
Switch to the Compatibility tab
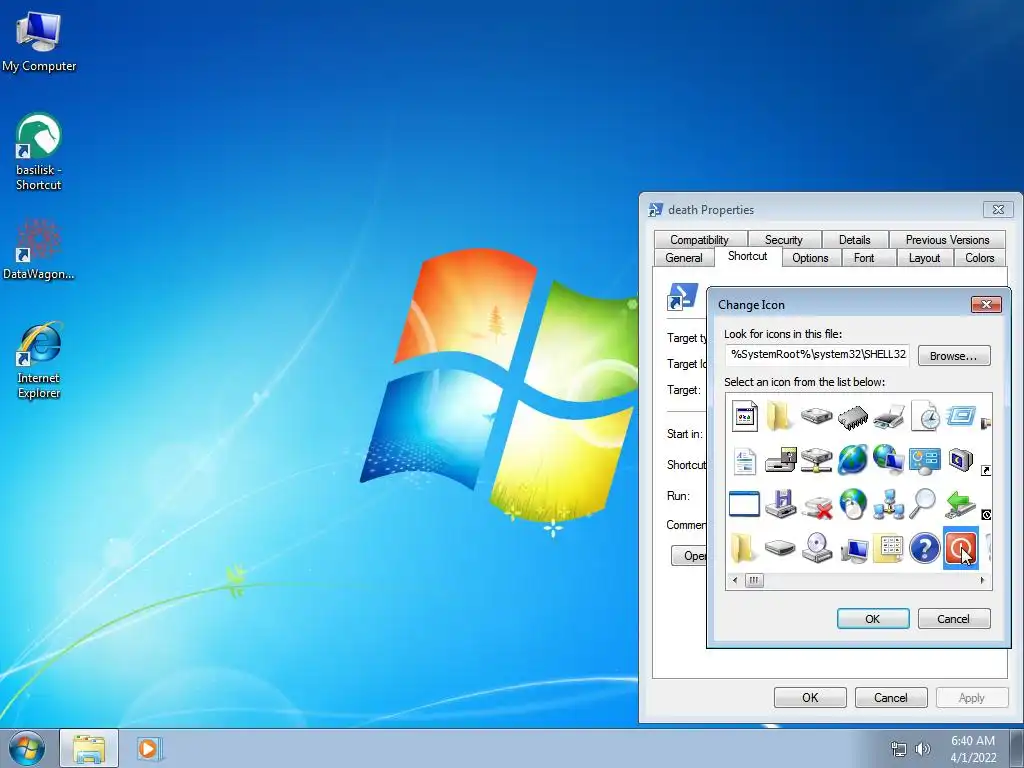pos(699,240)
